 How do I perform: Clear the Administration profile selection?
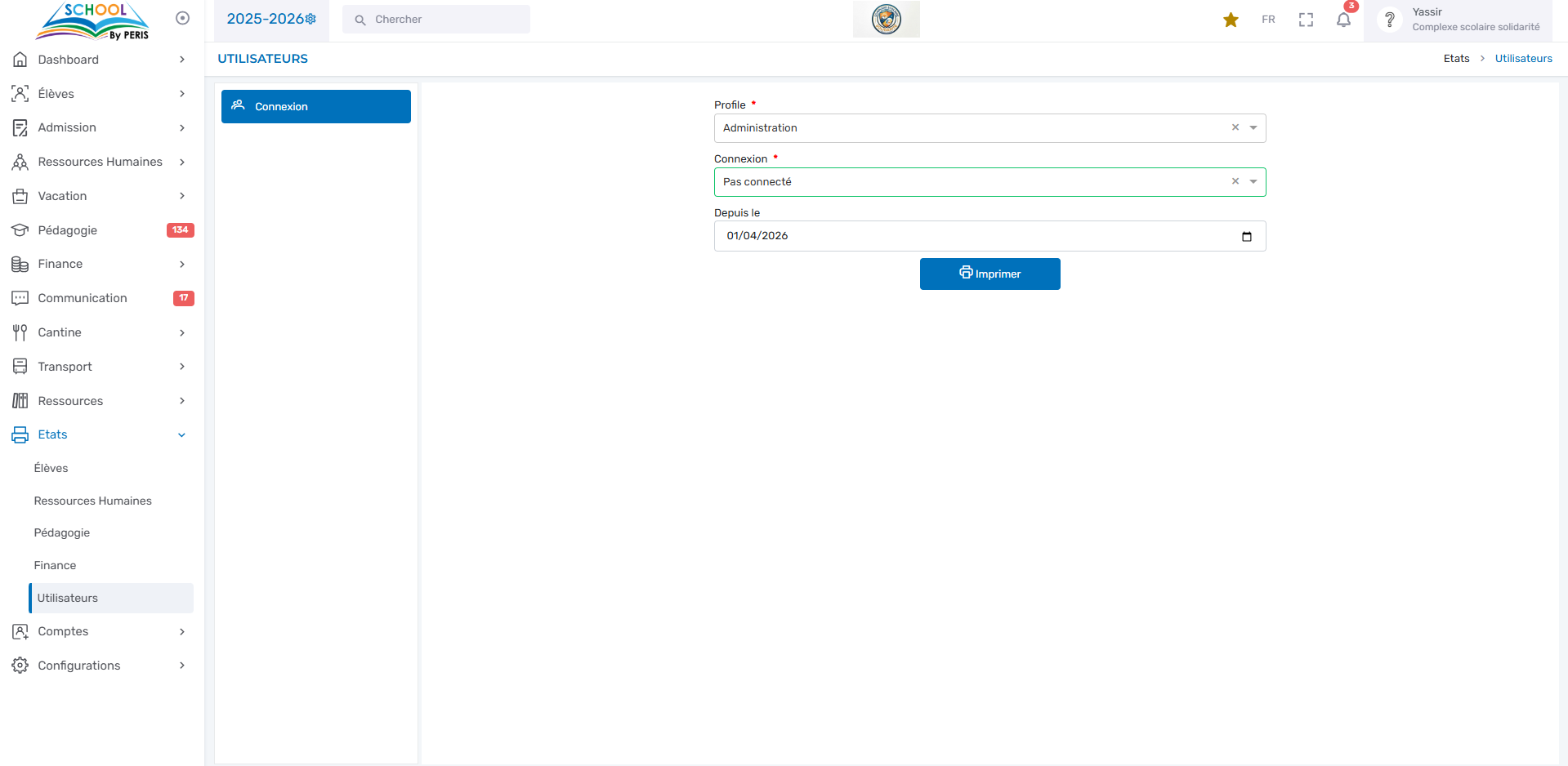tap(1235, 127)
